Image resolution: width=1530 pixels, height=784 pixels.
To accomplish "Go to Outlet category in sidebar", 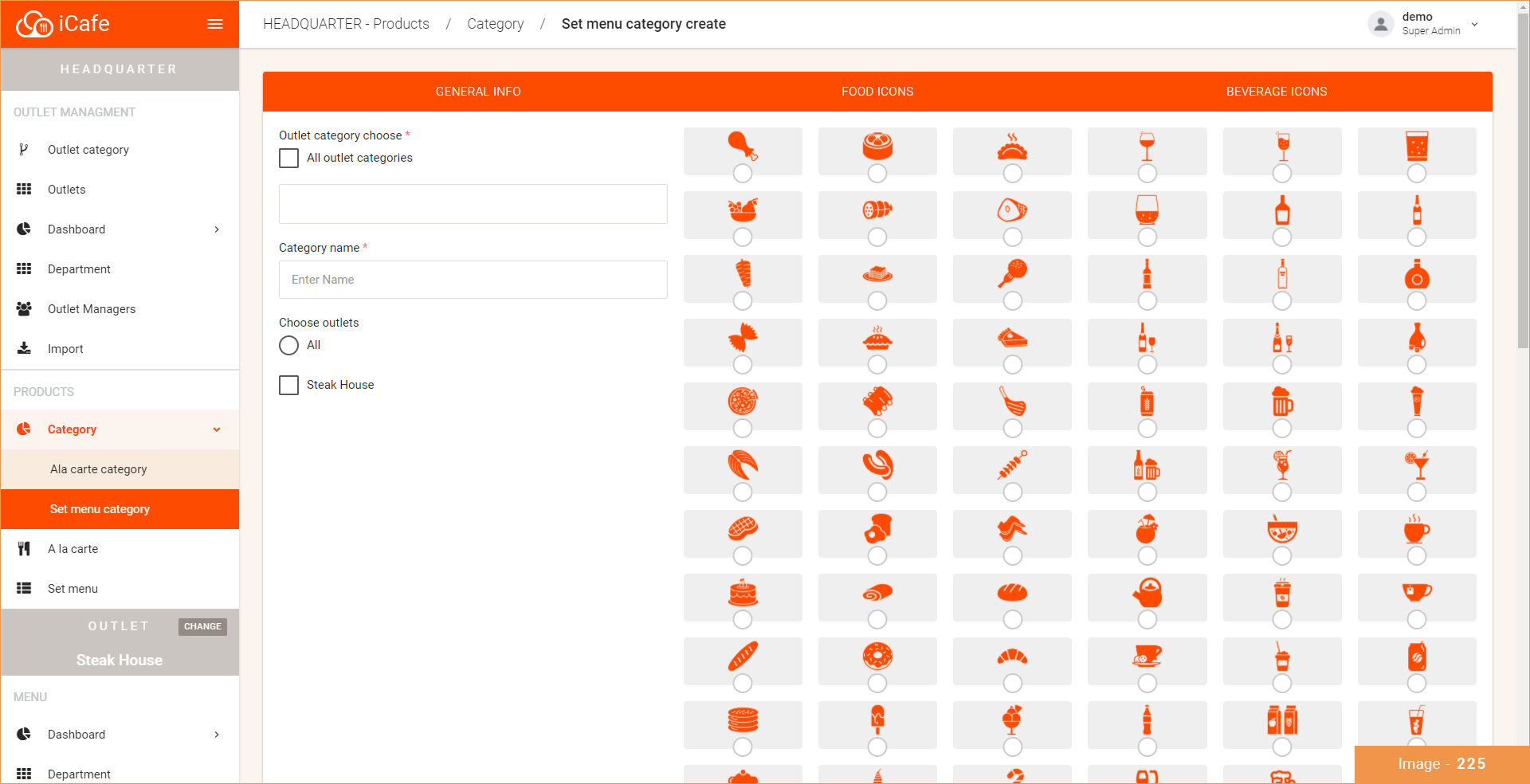I will click(x=120, y=150).
